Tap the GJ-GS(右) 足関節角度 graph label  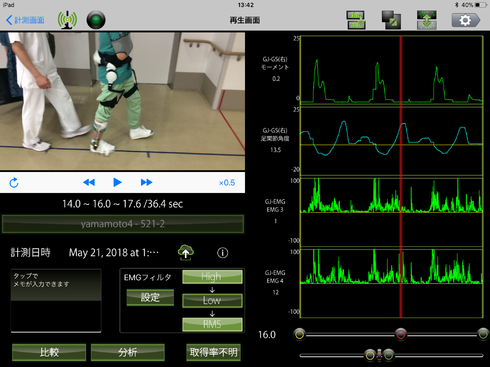tap(275, 134)
